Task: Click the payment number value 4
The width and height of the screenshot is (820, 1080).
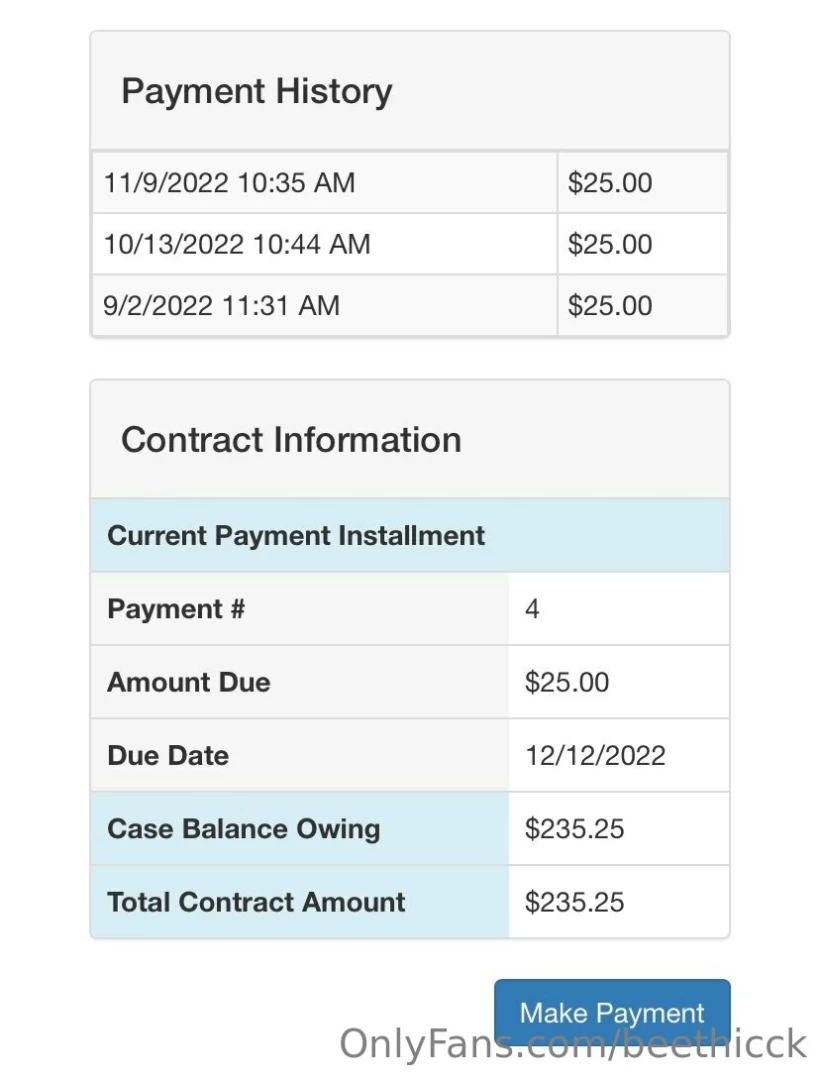Action: point(532,609)
